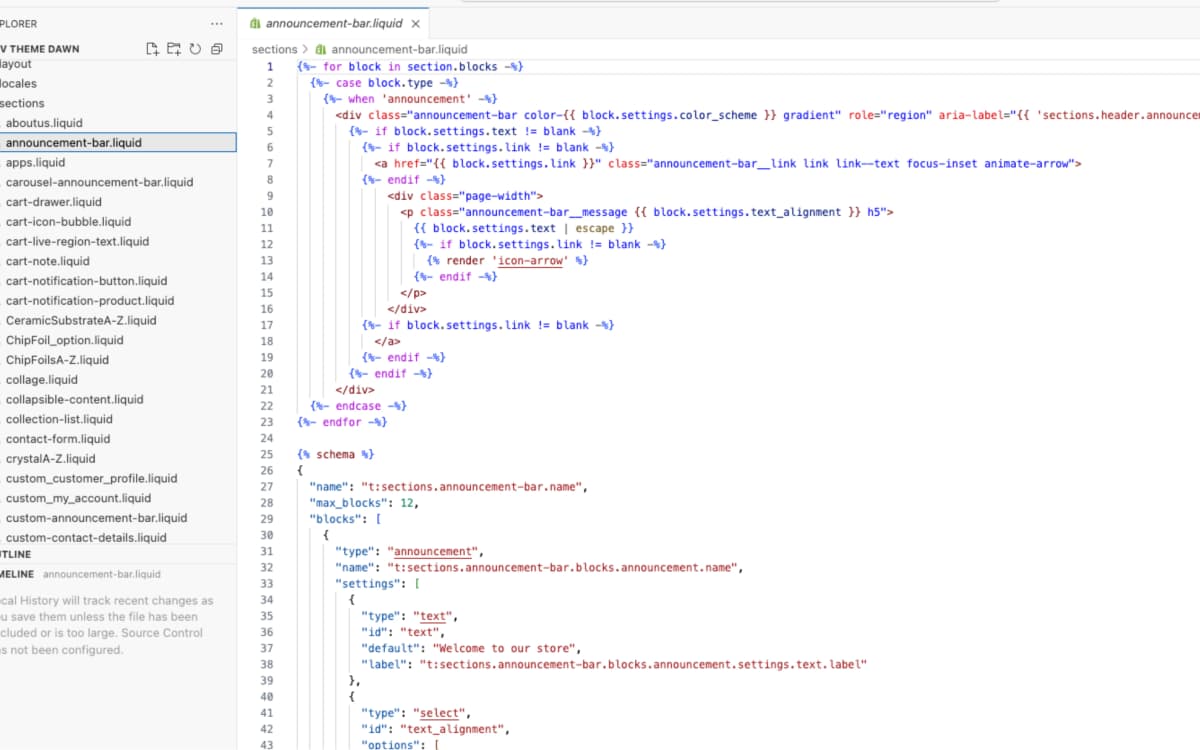Close the announcement-bar.liquid editor tab
1200x750 pixels.
tap(416, 22)
